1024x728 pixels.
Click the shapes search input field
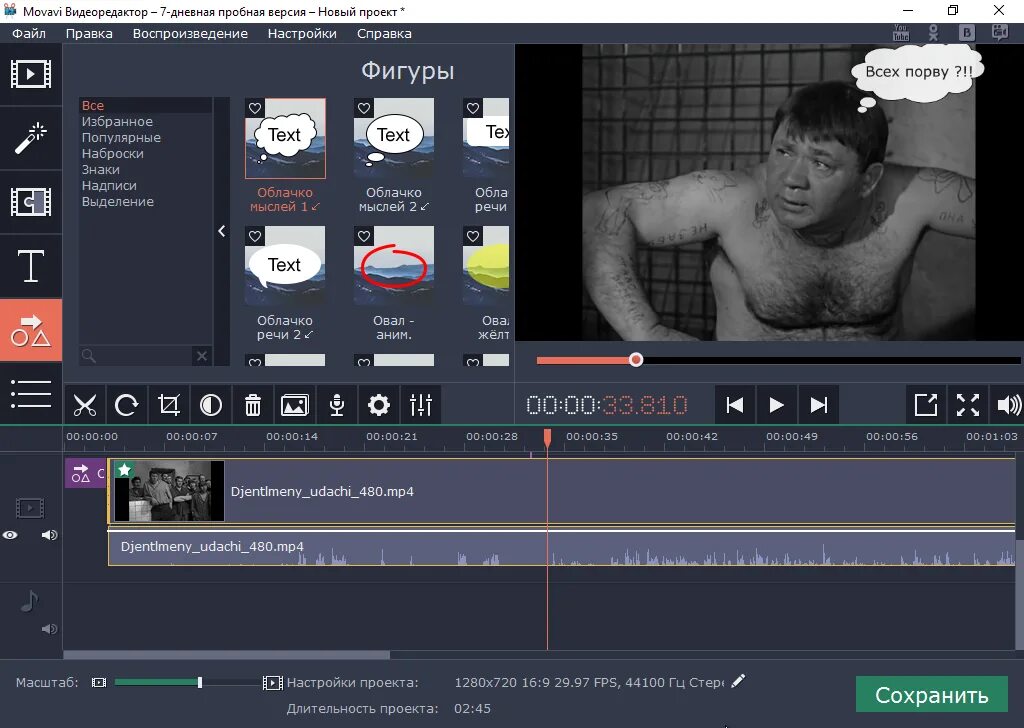(136, 356)
